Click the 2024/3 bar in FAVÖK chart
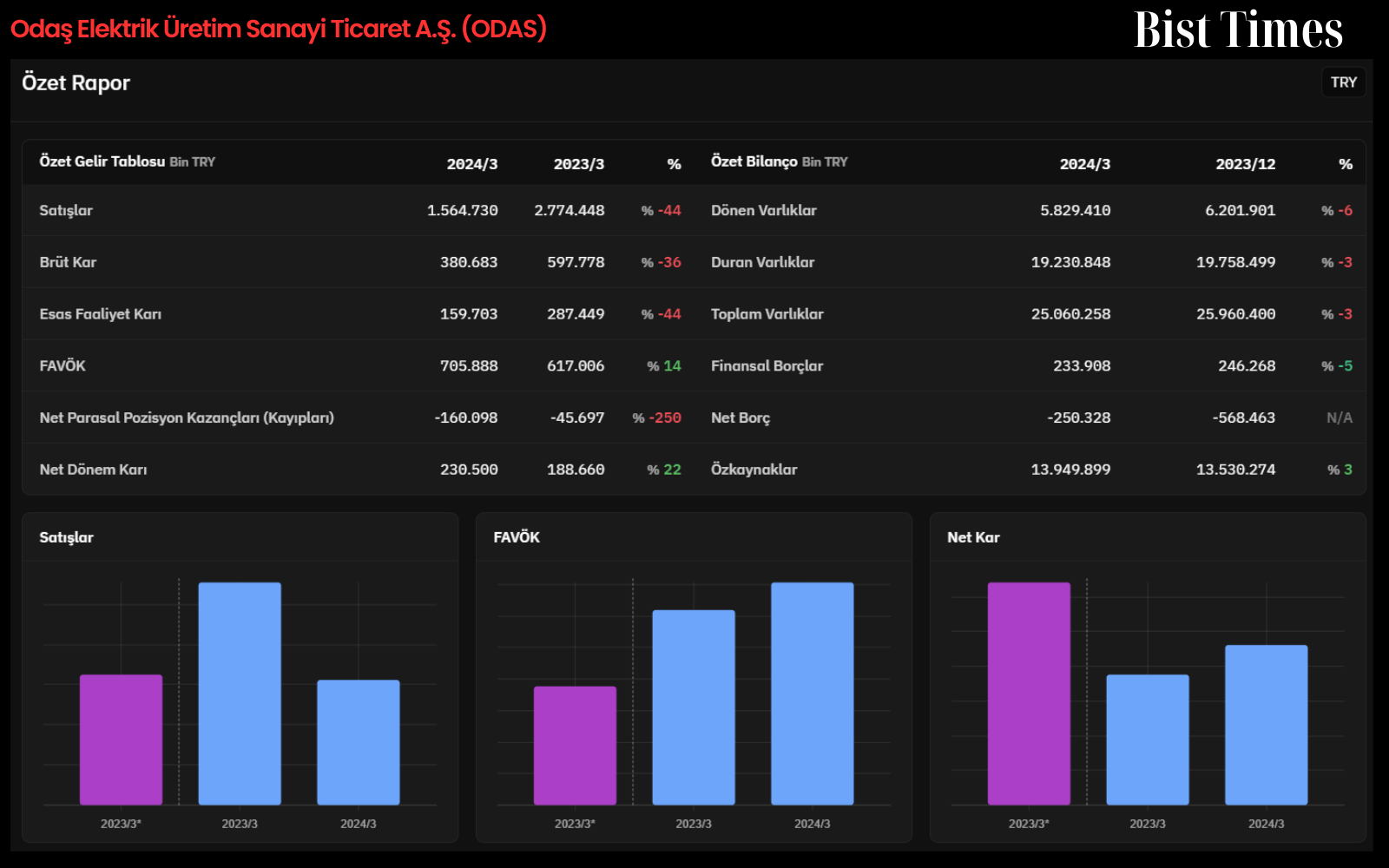Viewport: 1389px width, 868px height. point(813,694)
